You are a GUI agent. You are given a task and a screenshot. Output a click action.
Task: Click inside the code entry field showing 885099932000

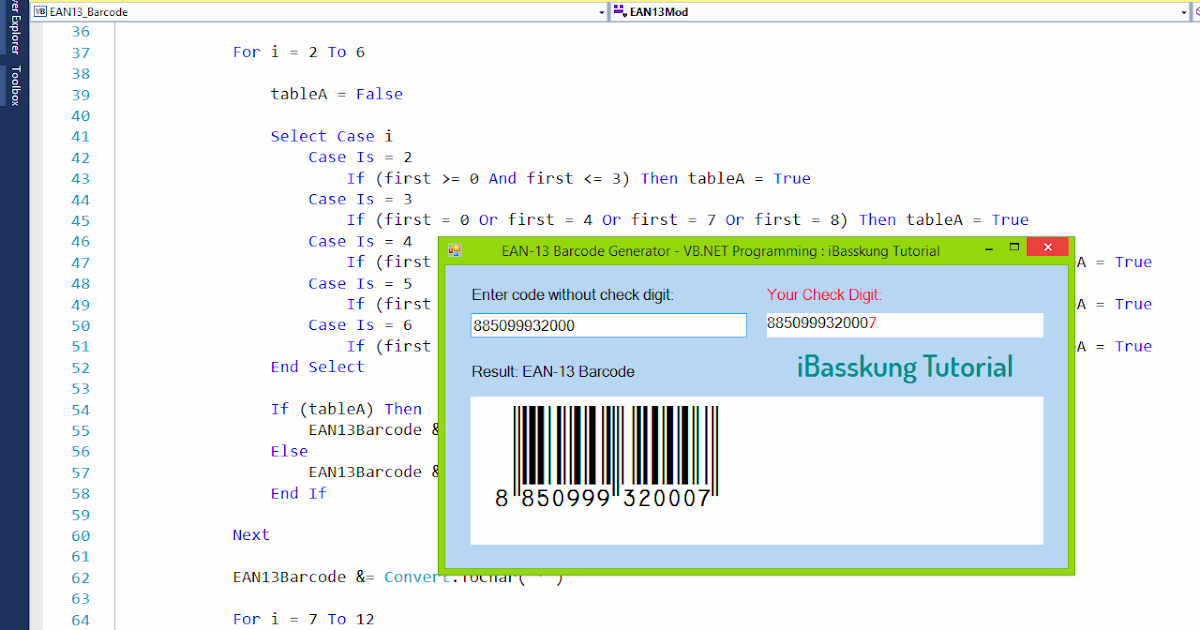click(608, 325)
